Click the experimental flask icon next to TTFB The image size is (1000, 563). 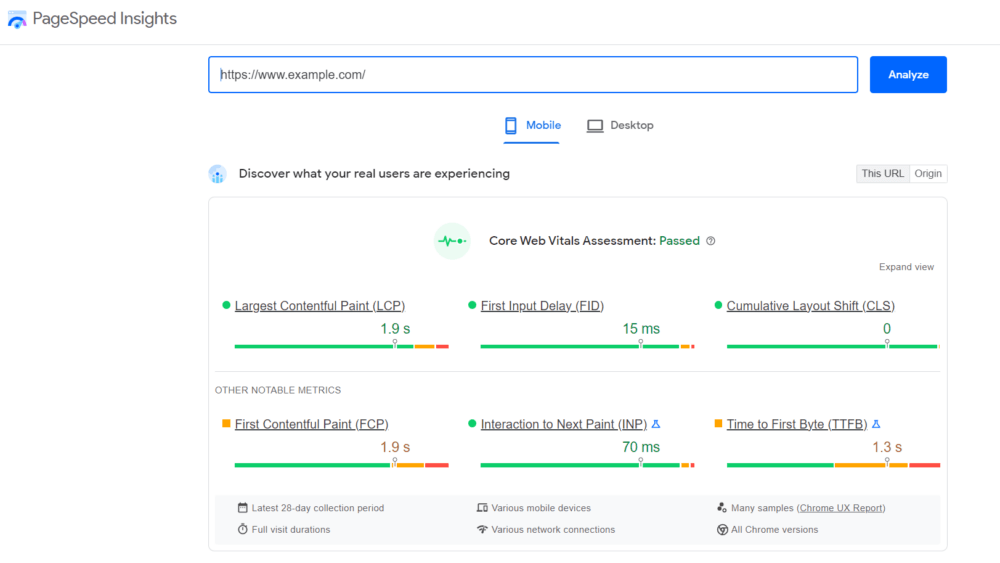(x=876, y=424)
